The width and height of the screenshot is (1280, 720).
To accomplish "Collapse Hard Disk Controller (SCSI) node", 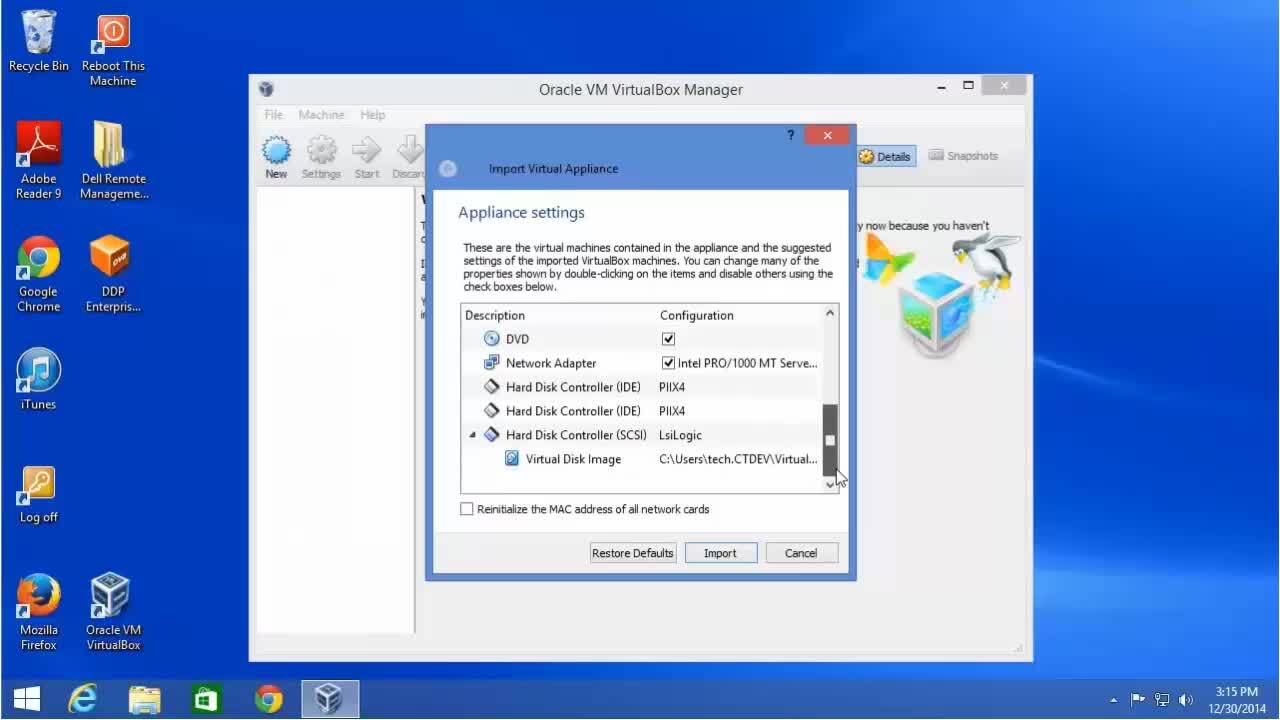I will pyautogui.click(x=472, y=435).
